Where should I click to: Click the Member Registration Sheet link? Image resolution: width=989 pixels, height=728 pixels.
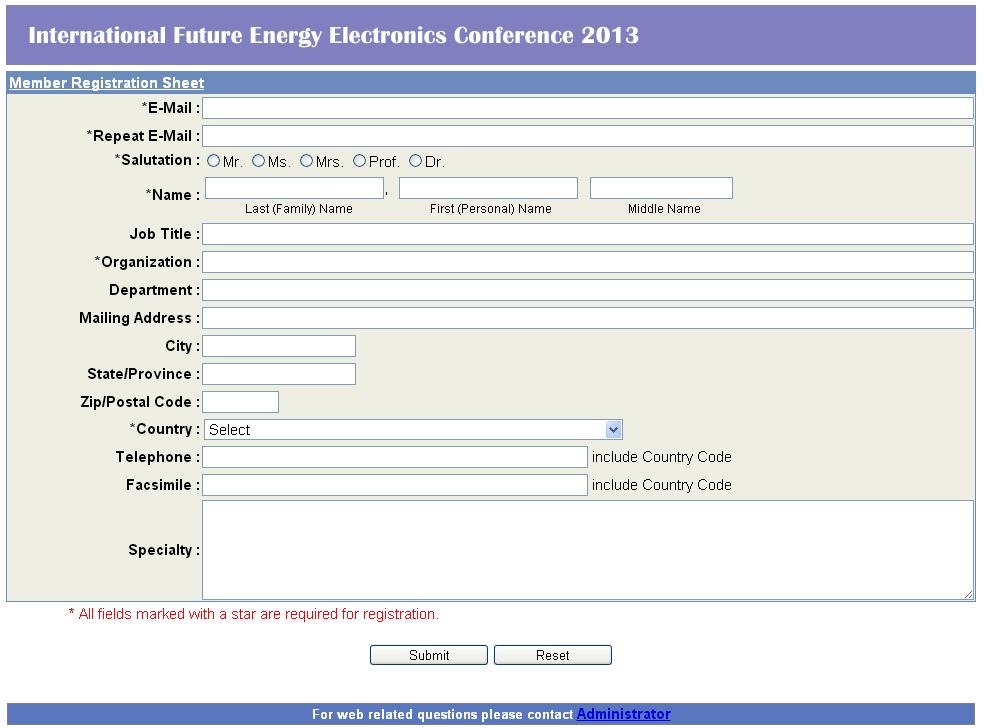107,83
